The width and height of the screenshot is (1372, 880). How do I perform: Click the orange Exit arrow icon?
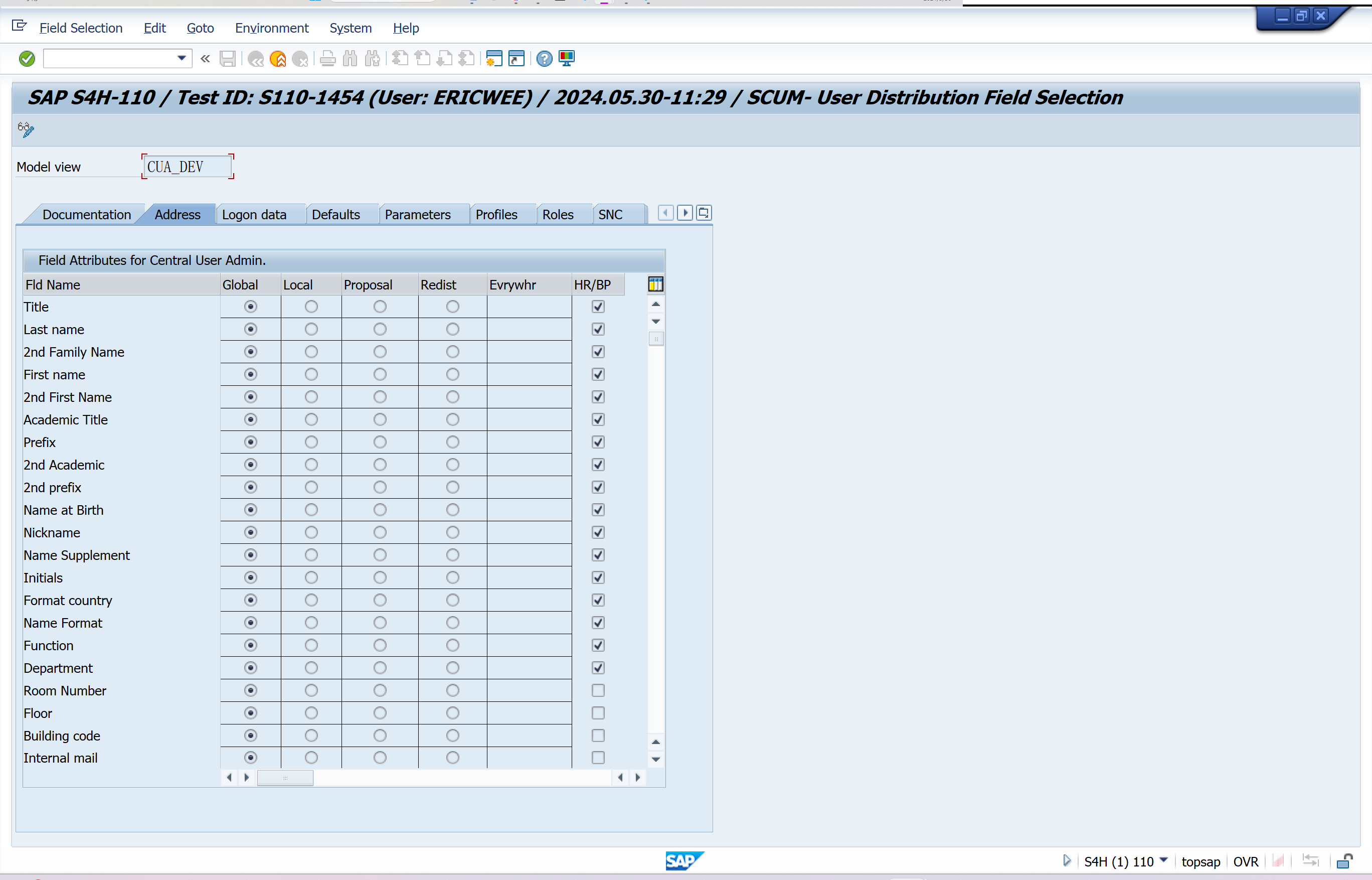click(x=278, y=58)
